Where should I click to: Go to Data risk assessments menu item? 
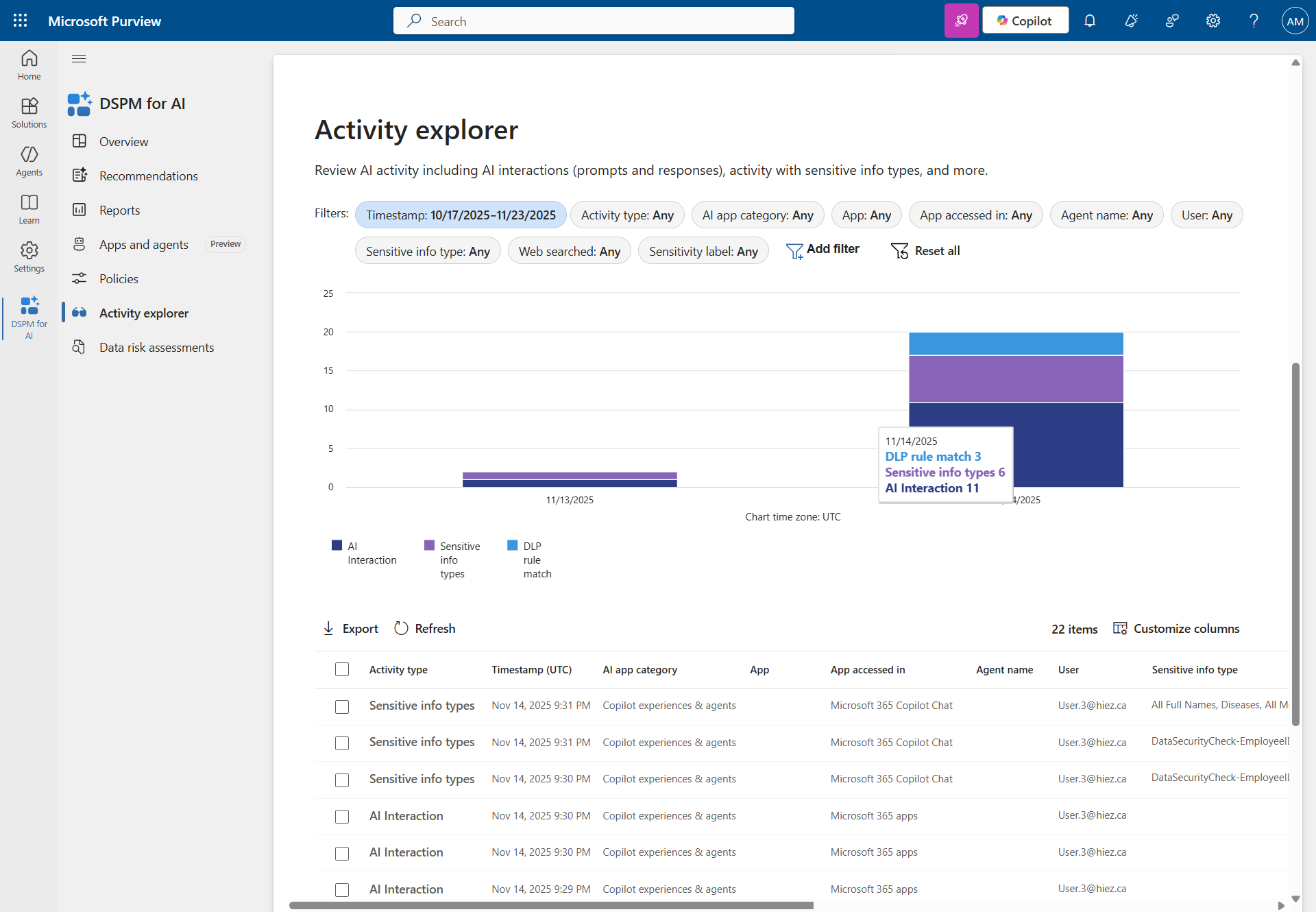156,348
